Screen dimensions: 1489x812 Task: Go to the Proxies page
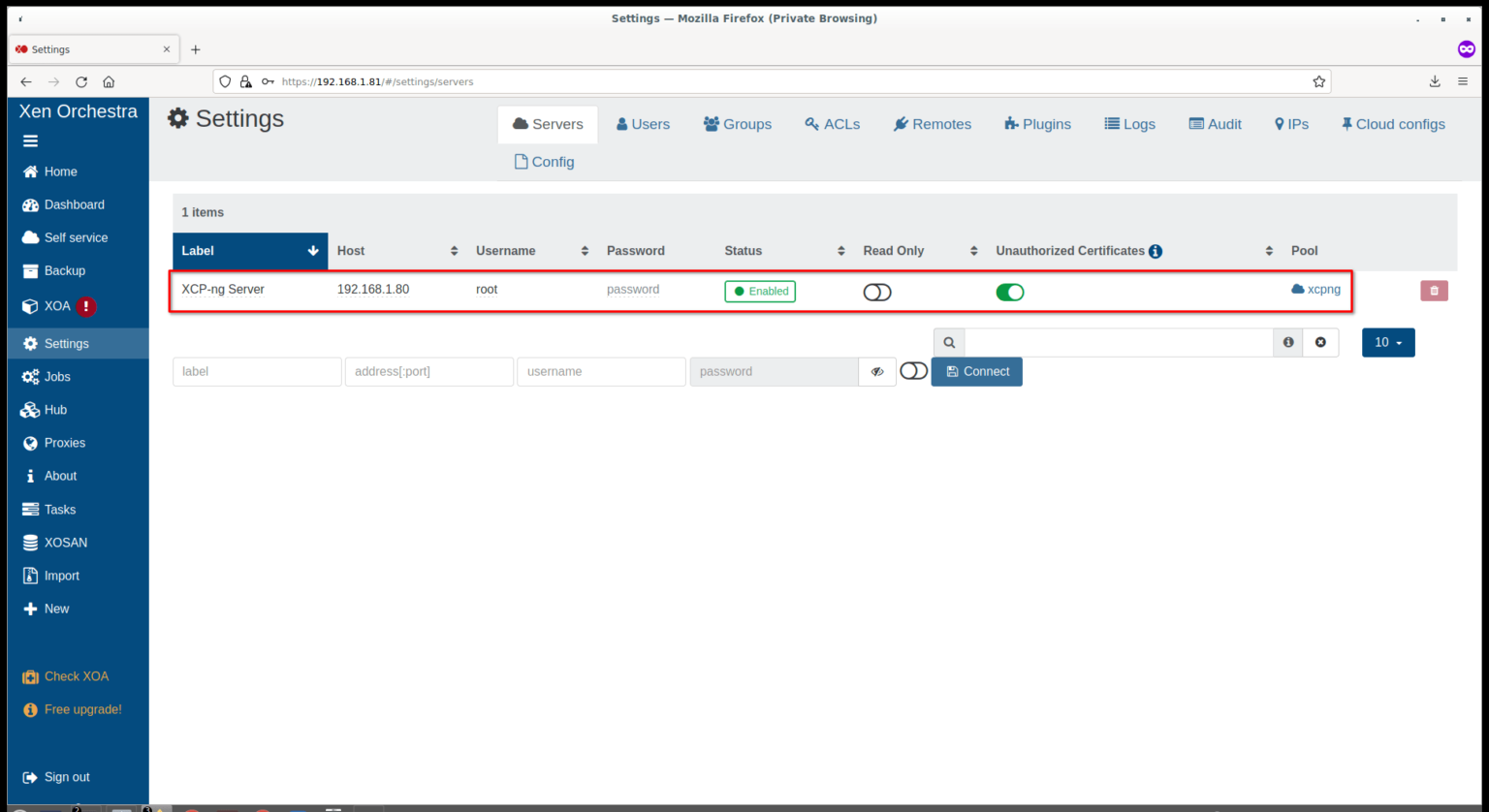point(66,442)
